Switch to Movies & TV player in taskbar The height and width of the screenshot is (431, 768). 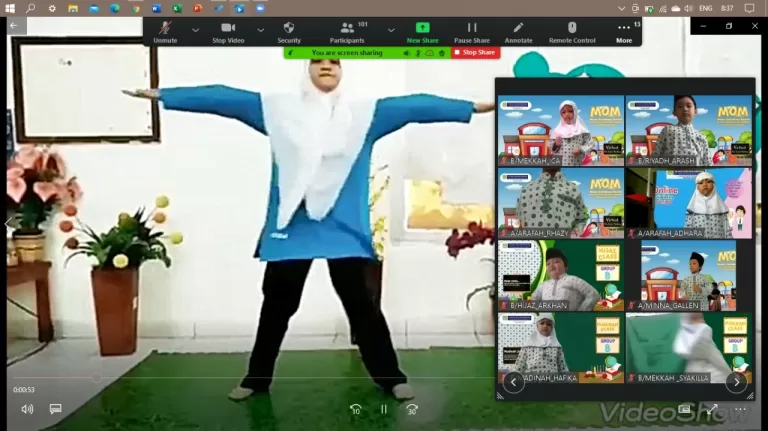pyautogui.click(x=239, y=8)
